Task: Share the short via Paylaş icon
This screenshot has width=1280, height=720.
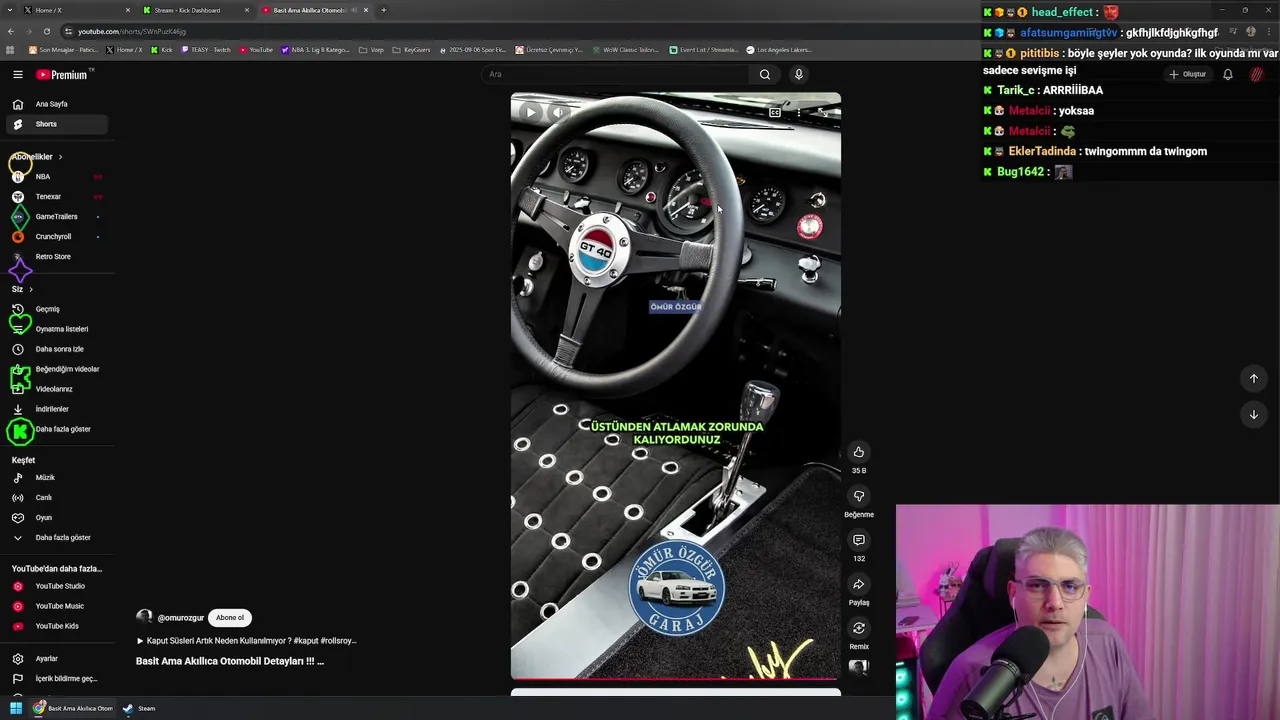Action: pos(859,584)
